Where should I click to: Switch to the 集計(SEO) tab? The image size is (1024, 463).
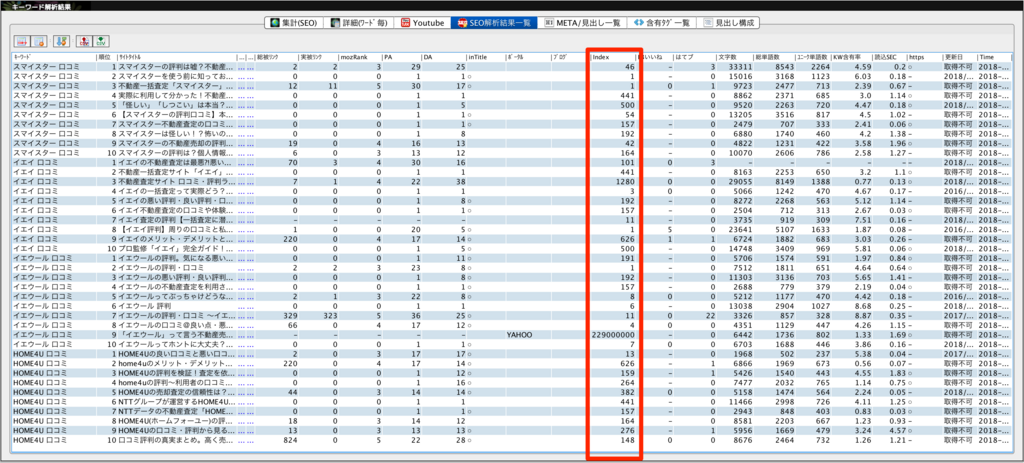click(x=293, y=22)
